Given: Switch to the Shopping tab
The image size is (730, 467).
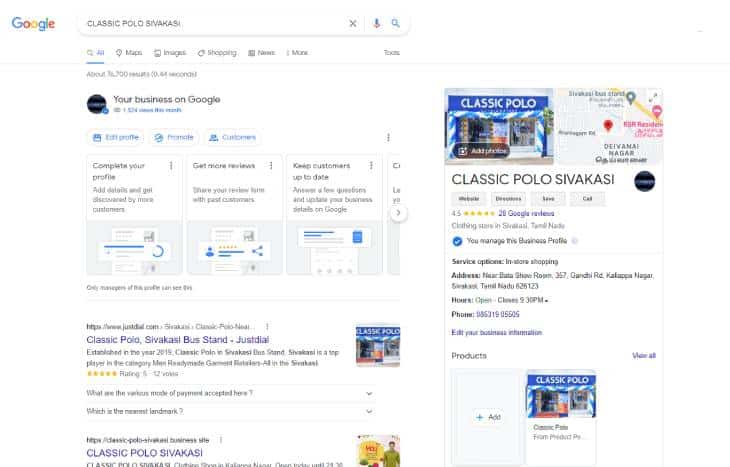Looking at the screenshot, I should point(217,53).
